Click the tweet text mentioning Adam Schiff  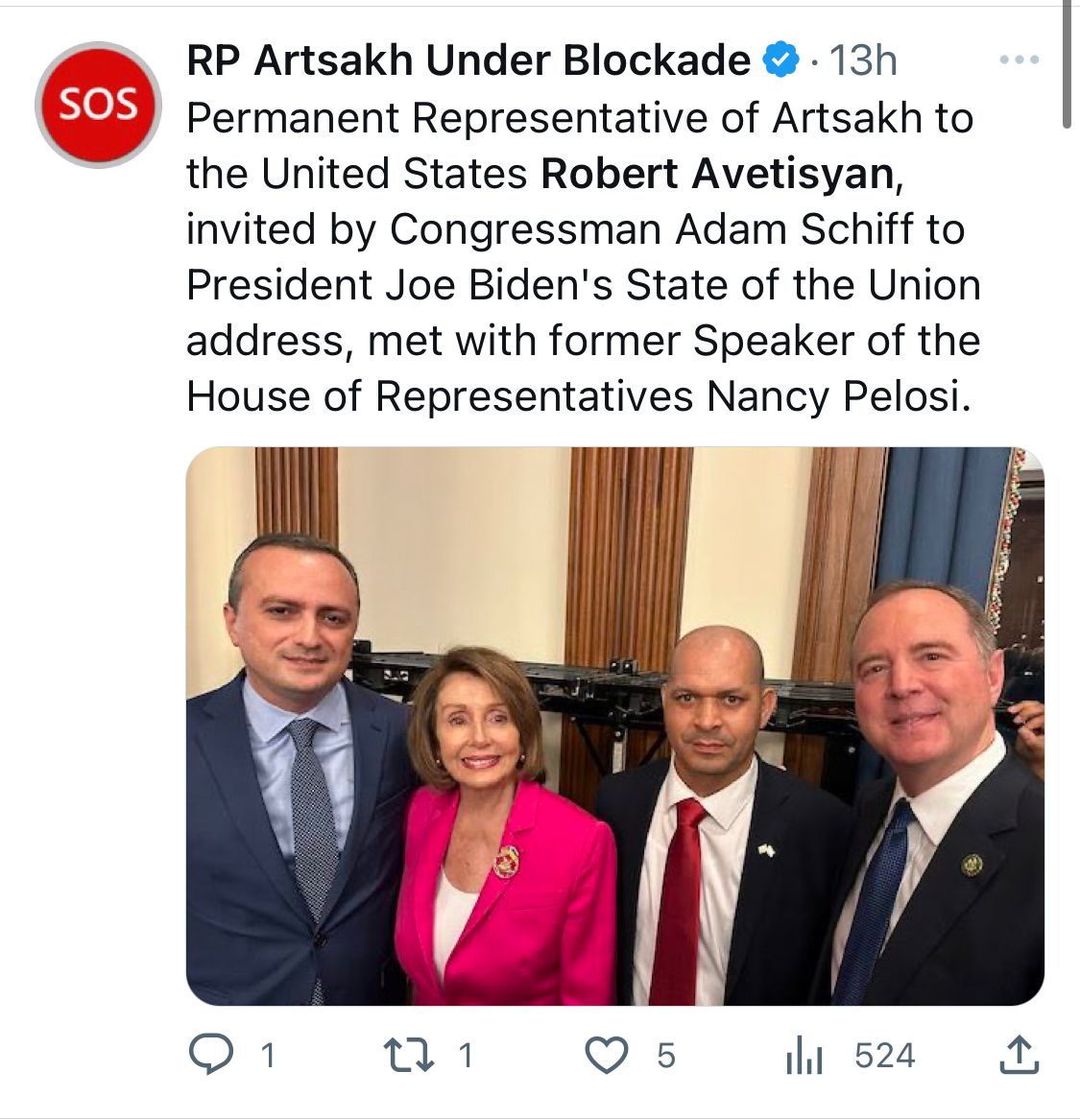click(576, 229)
